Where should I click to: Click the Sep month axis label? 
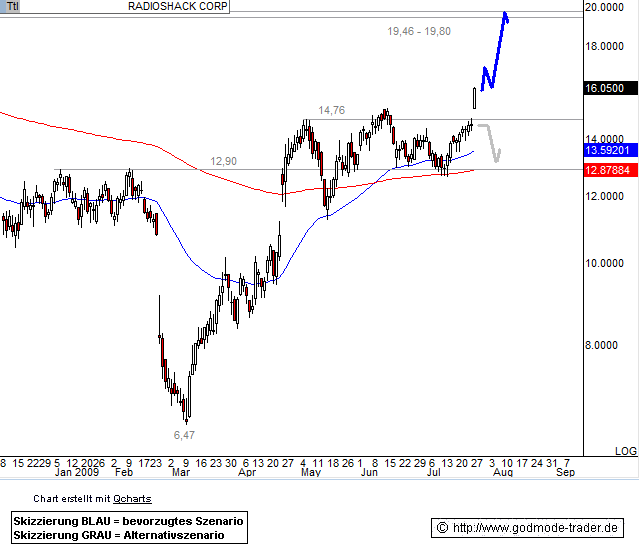(566, 472)
